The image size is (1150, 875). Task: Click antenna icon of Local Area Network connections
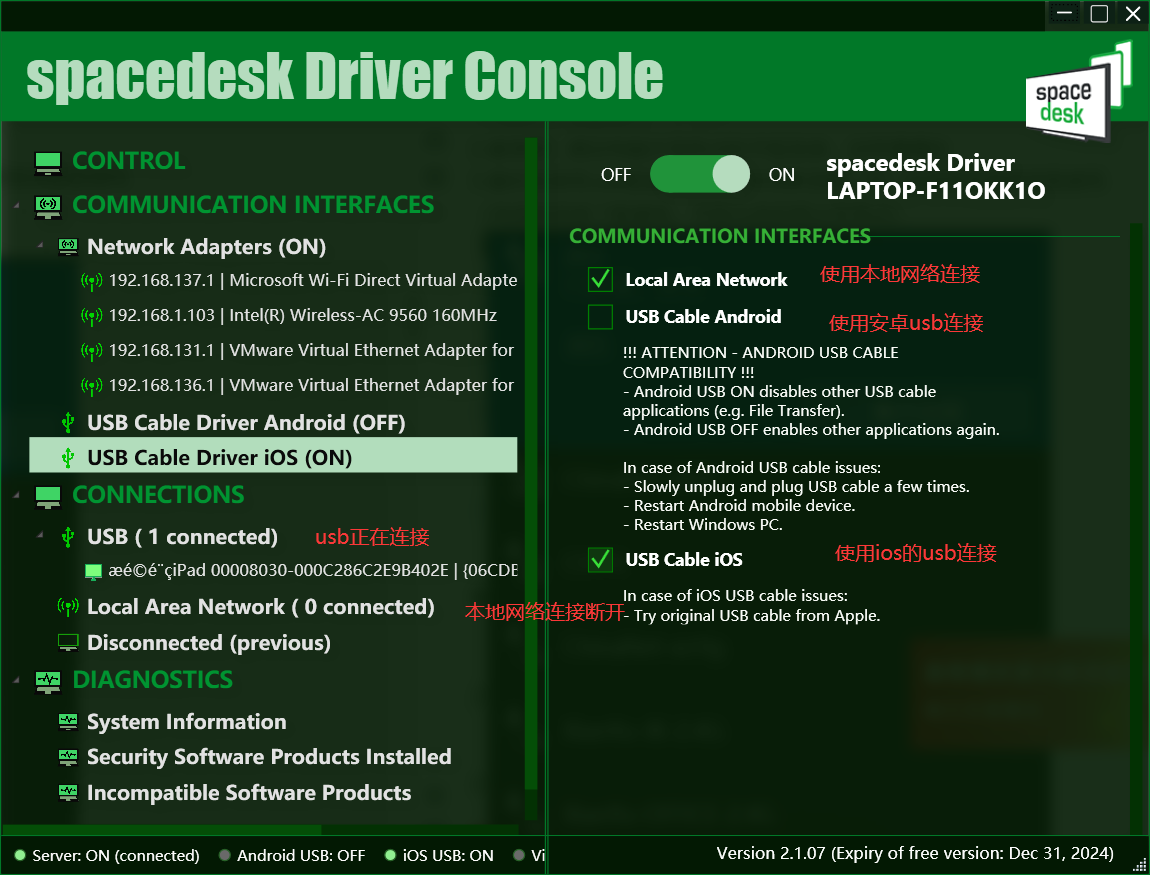[x=68, y=607]
